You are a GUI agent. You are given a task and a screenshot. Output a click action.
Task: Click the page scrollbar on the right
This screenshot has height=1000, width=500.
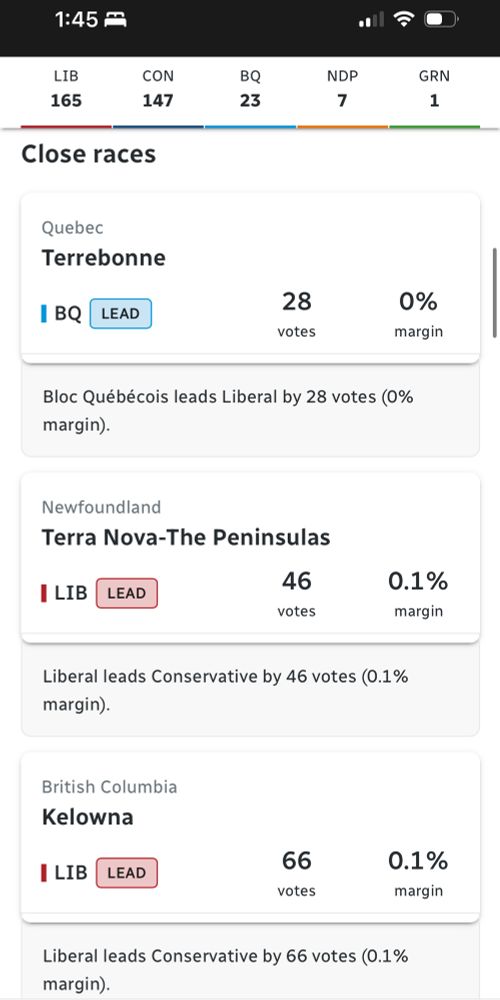[x=495, y=293]
